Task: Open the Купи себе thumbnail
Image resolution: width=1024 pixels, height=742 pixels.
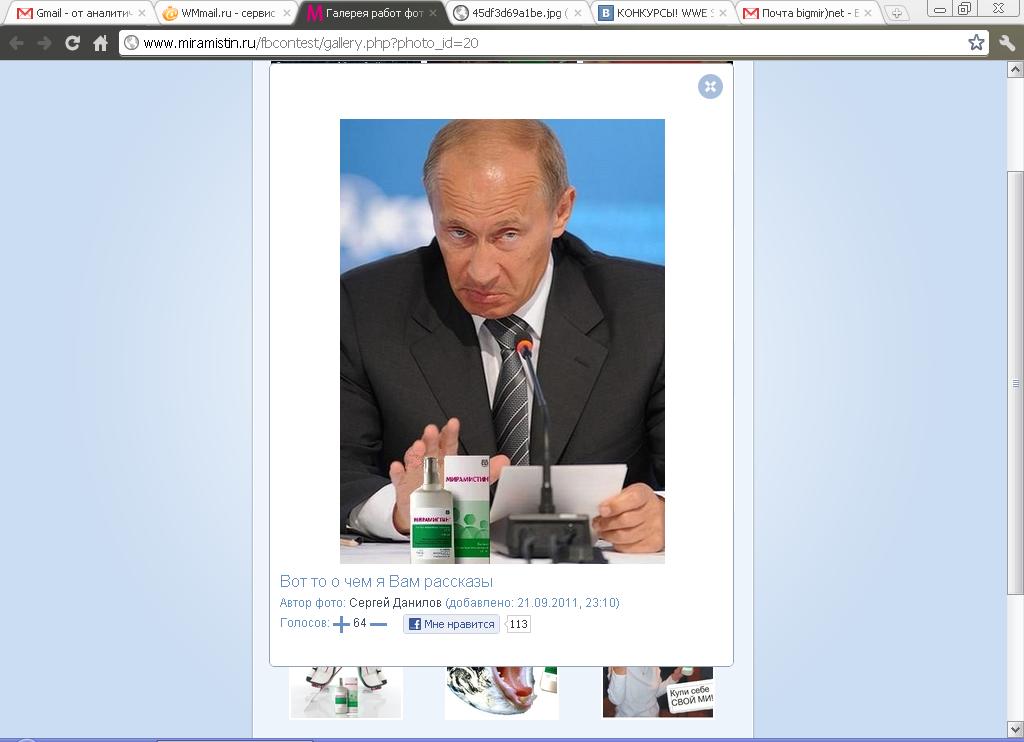Action: (658, 692)
